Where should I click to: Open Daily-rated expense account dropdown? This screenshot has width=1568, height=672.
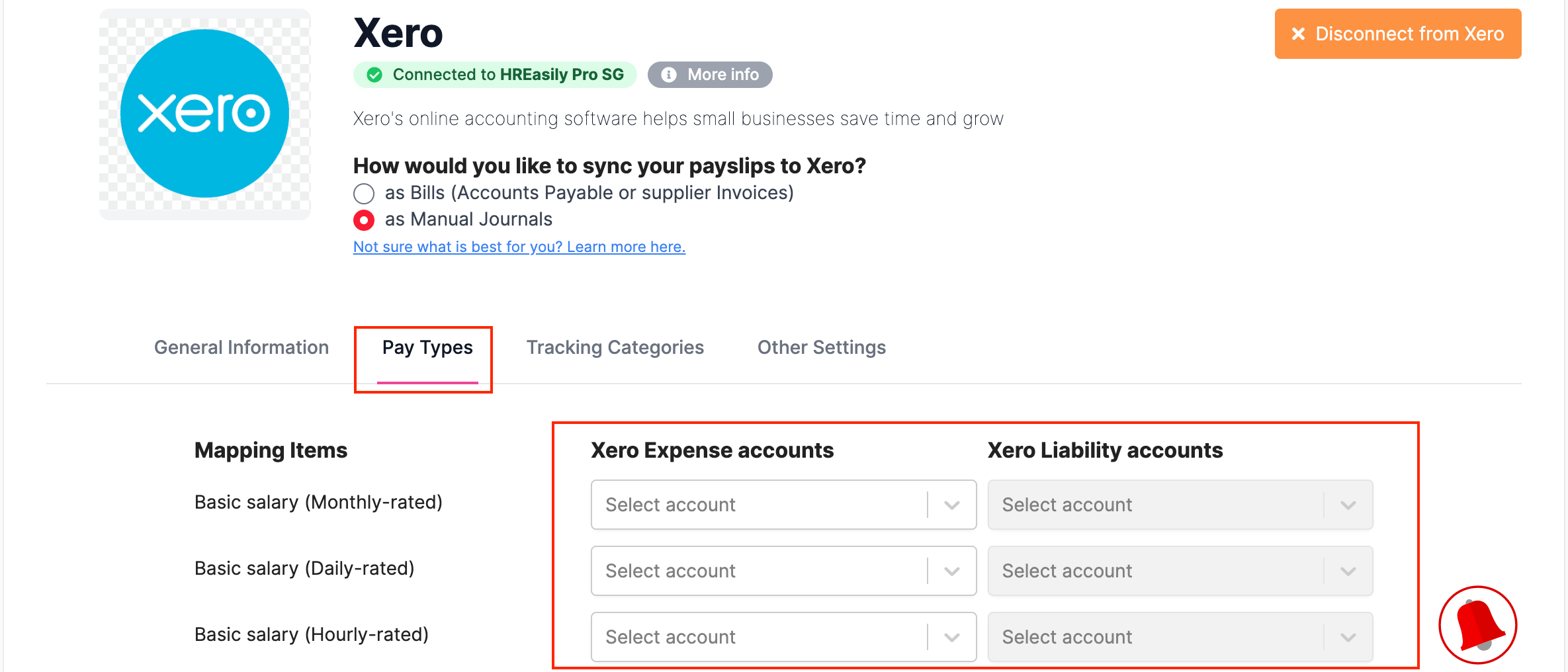[783, 571]
